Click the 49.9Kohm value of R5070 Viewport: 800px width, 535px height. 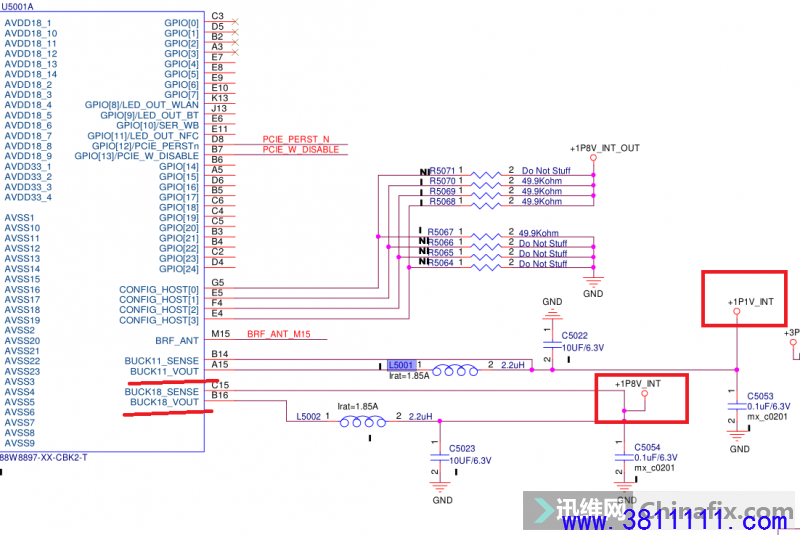point(542,181)
